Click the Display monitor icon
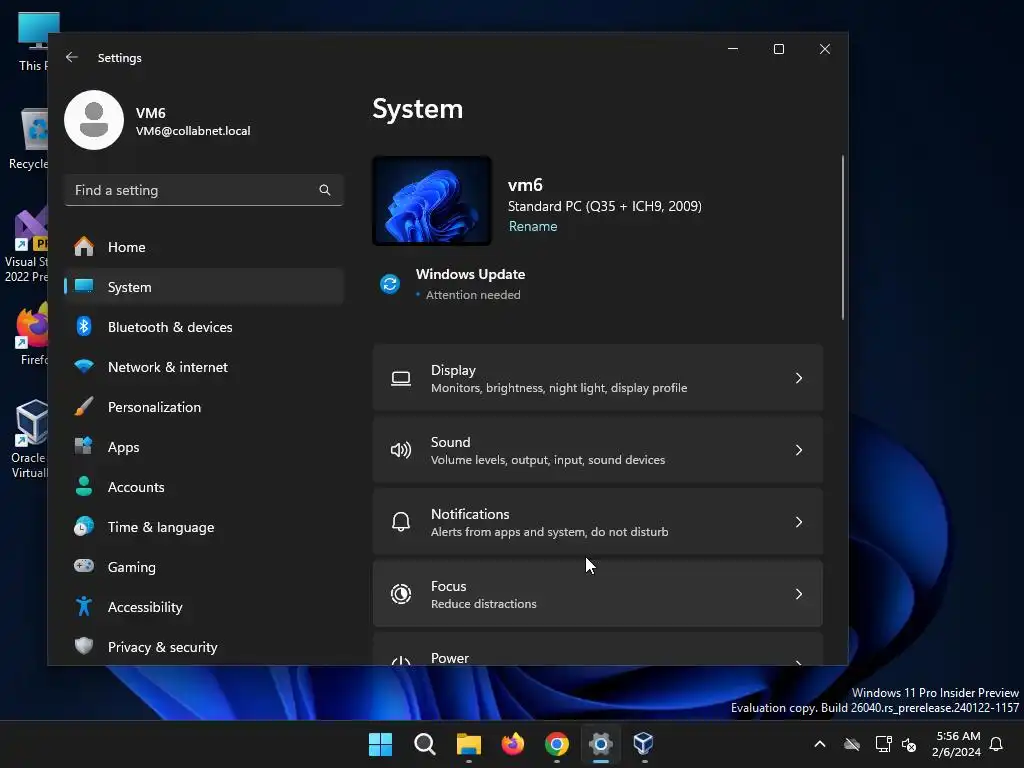Viewport: 1024px width, 768px height. (x=401, y=378)
